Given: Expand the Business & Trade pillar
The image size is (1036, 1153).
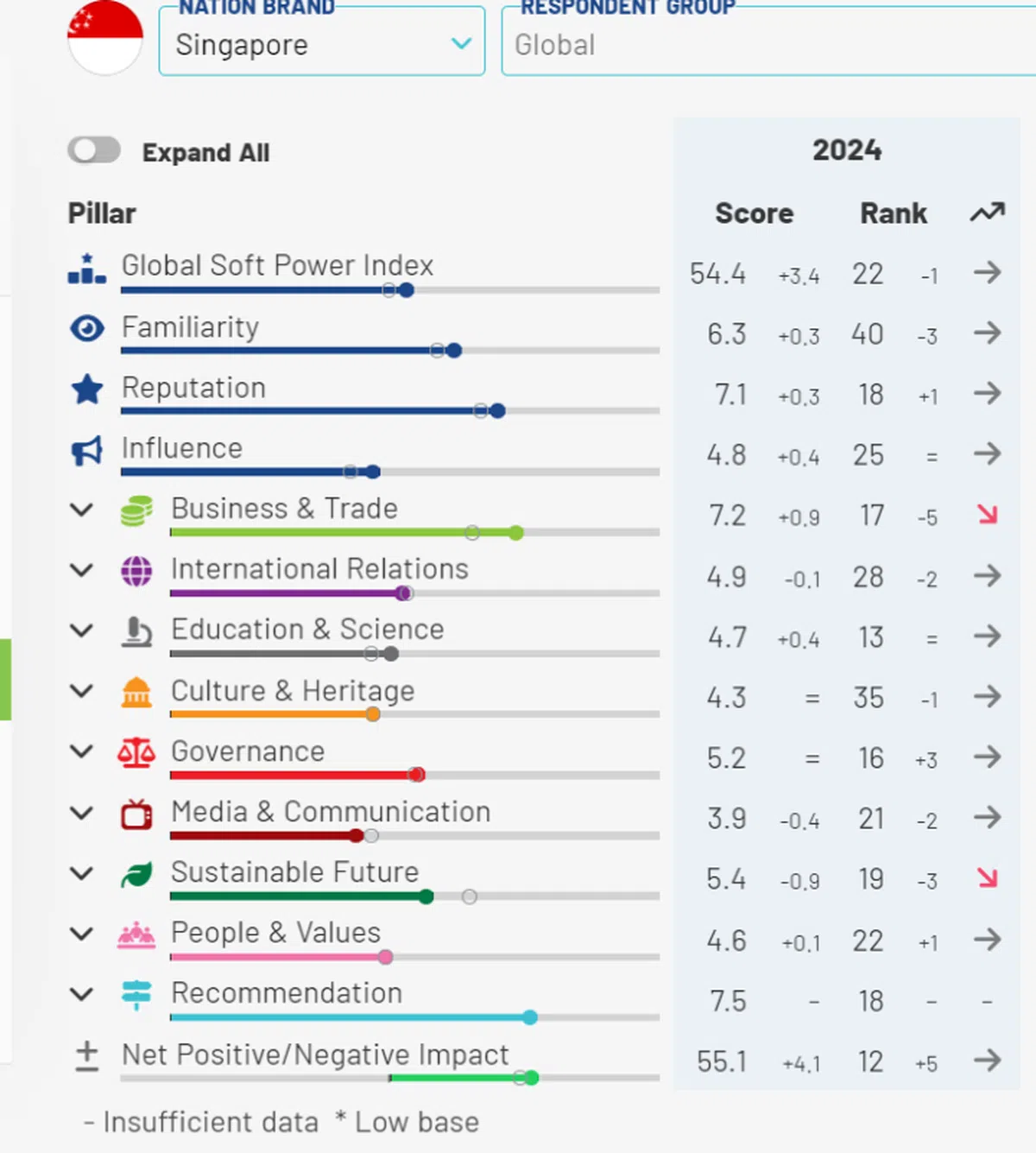Looking at the screenshot, I should pyautogui.click(x=82, y=510).
